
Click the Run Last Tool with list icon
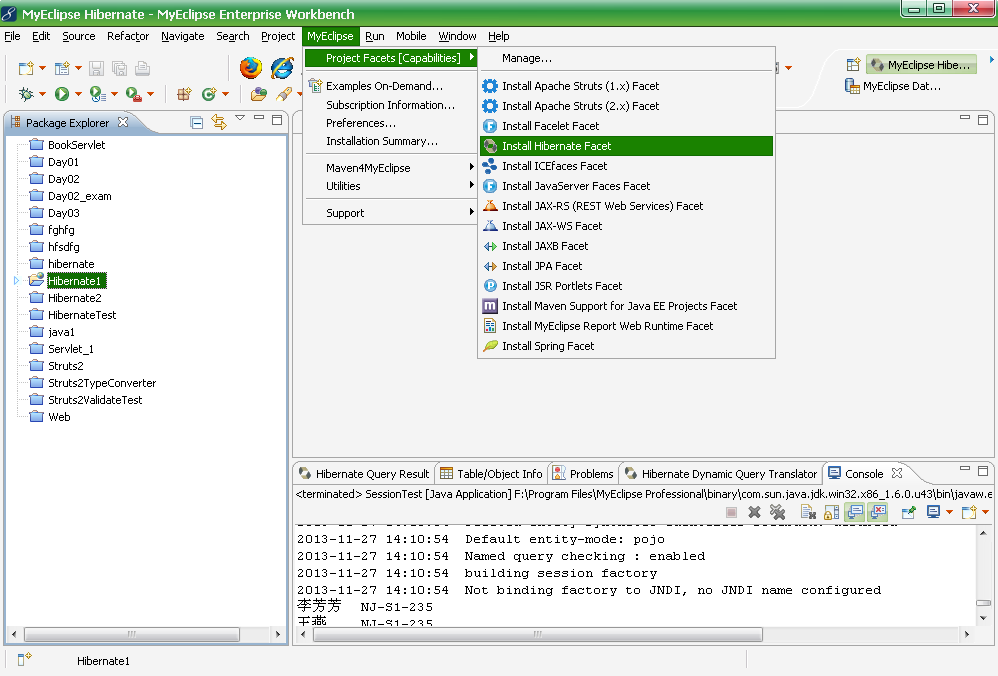[x=97, y=94]
